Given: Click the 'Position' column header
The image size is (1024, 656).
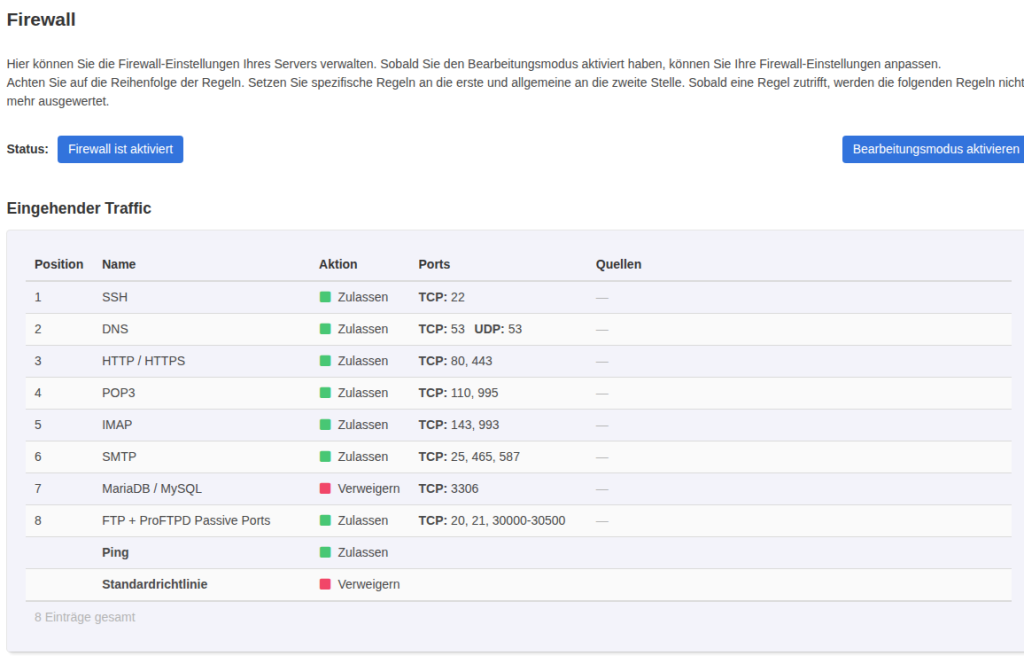Looking at the screenshot, I should [x=59, y=264].
